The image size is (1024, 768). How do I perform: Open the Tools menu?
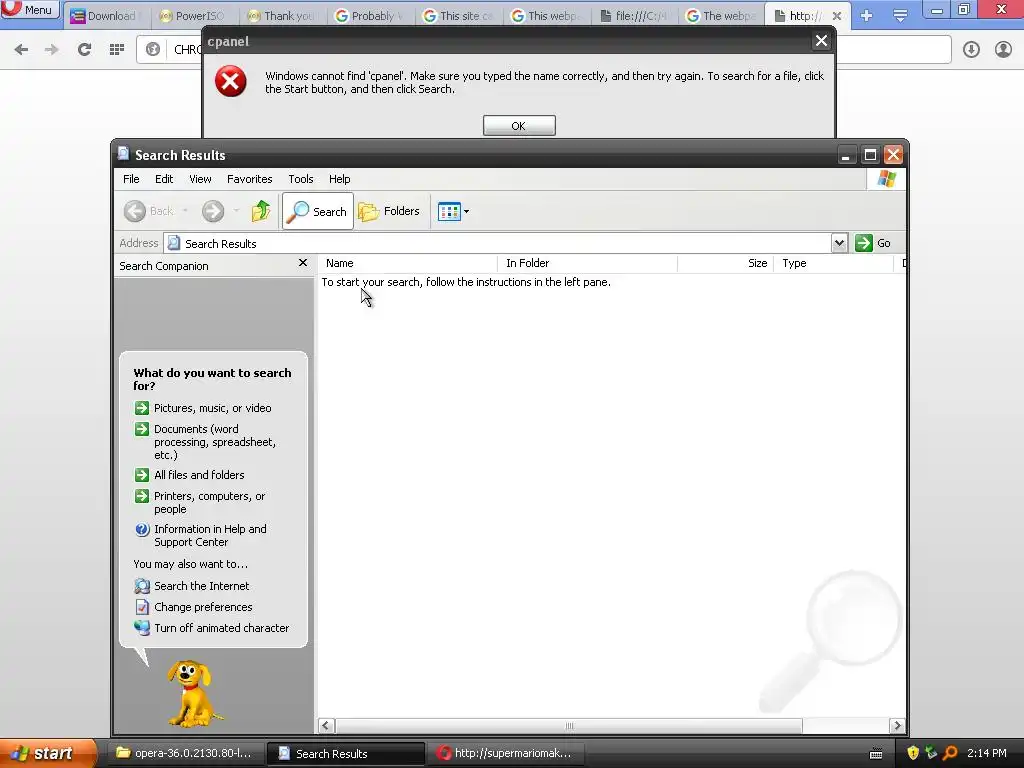click(301, 179)
